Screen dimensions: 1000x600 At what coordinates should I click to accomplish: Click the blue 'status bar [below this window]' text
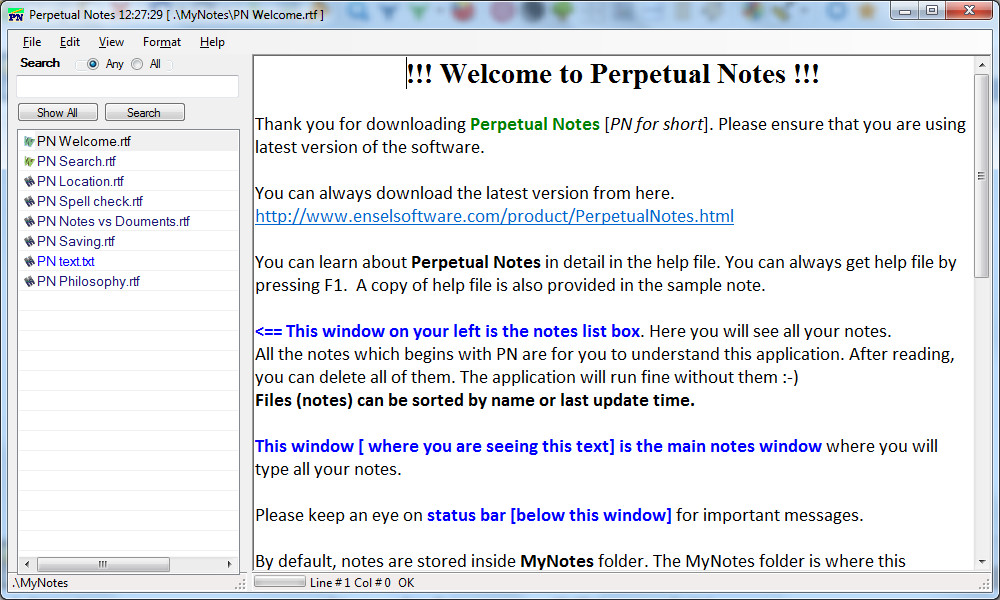tap(549, 515)
